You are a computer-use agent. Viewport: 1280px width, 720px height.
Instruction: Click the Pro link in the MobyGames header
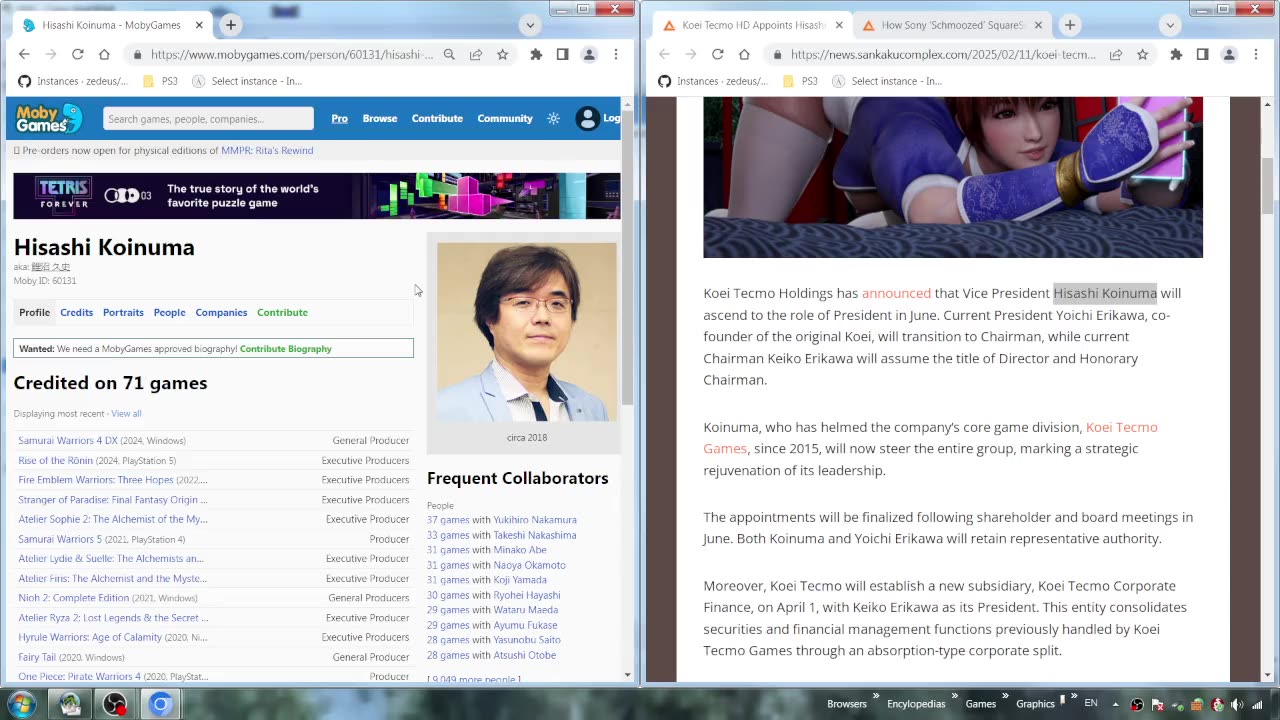tap(340, 118)
